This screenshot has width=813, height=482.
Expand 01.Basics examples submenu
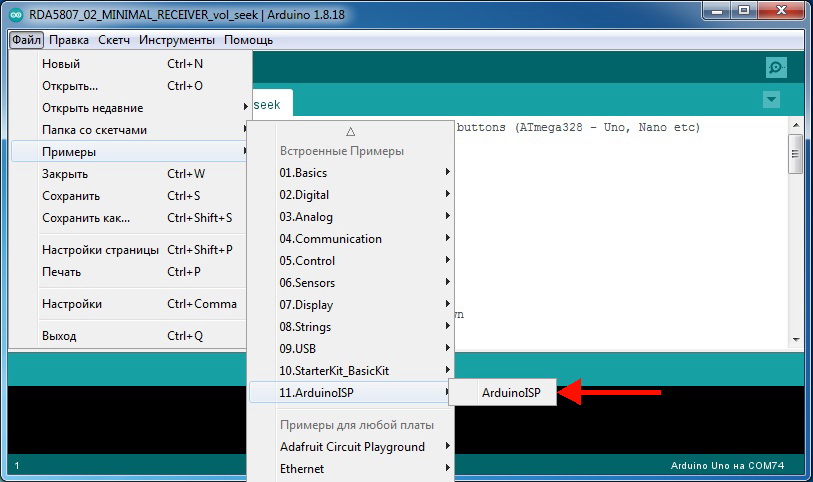click(x=352, y=173)
